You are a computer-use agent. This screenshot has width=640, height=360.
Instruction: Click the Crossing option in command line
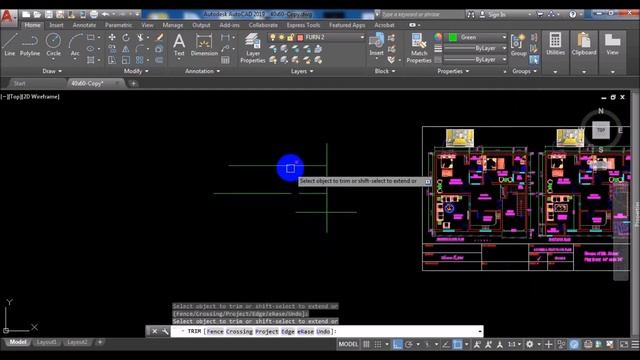point(239,331)
